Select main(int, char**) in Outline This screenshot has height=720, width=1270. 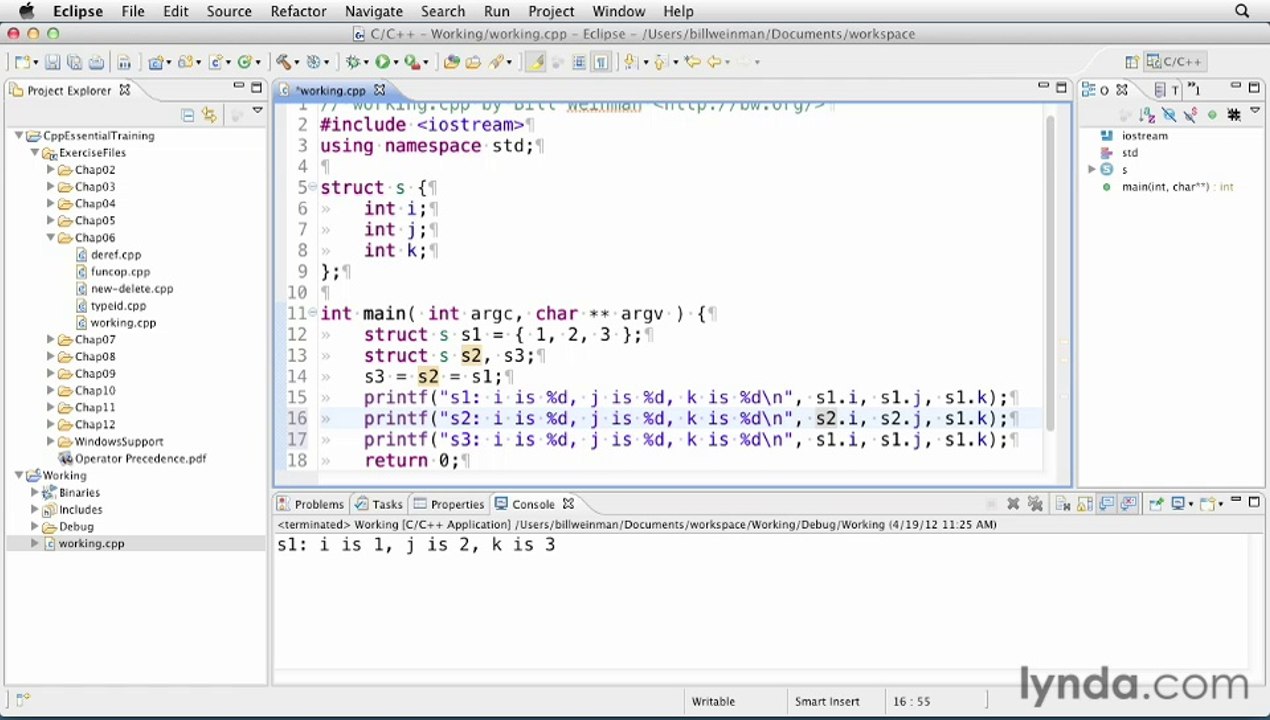coord(1176,187)
